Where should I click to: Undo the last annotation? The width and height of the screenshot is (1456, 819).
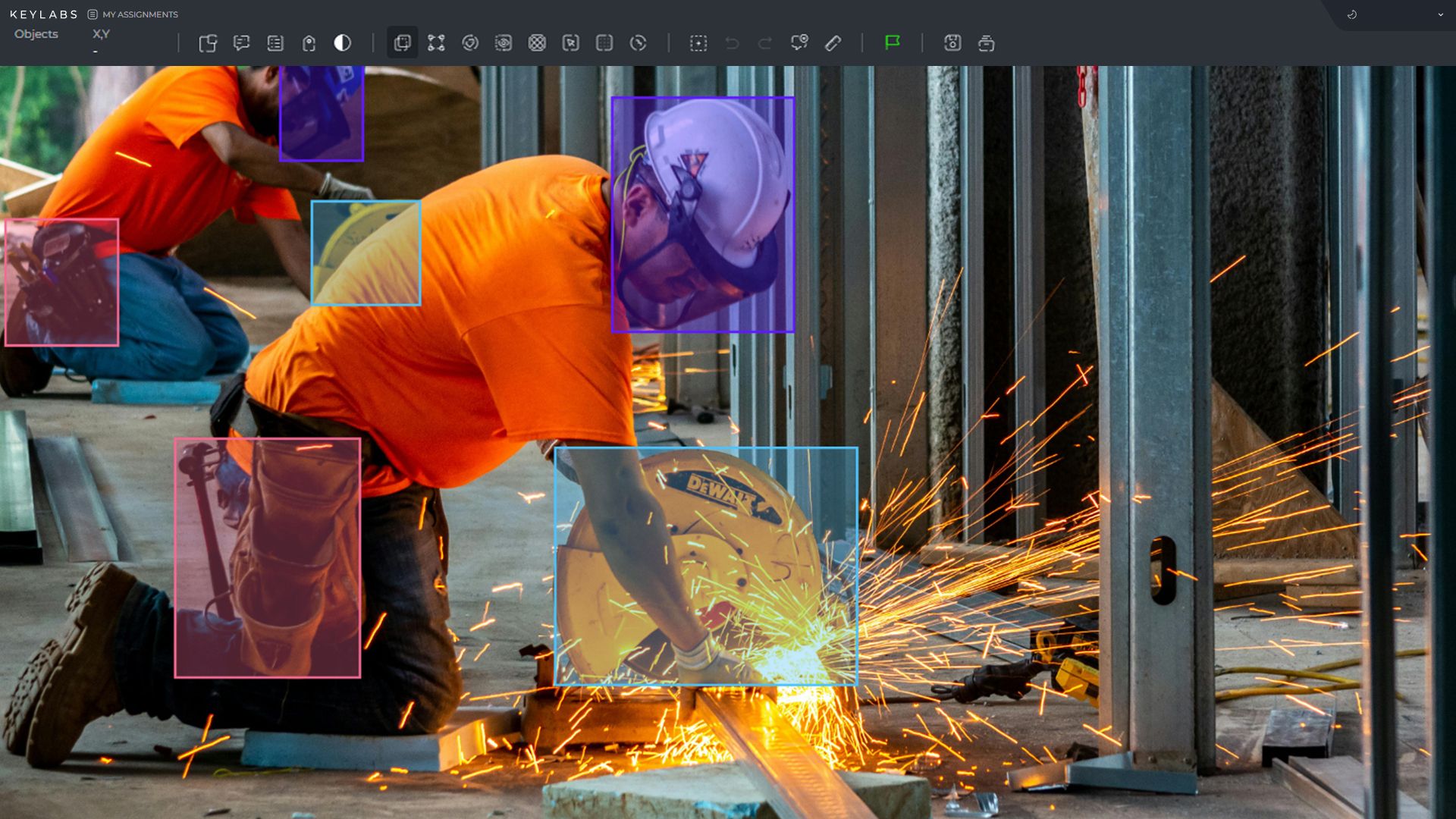click(x=730, y=43)
